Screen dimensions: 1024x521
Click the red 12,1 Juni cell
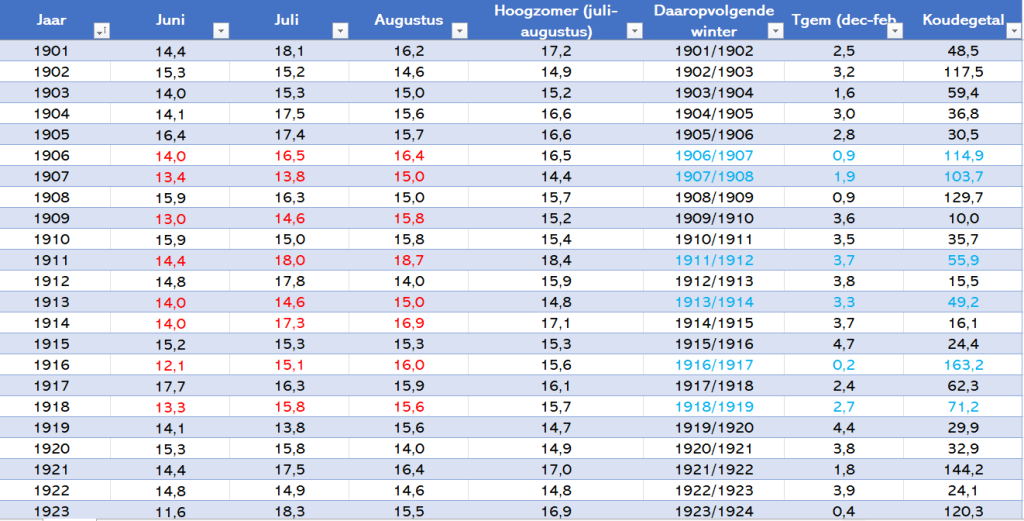(x=170, y=364)
